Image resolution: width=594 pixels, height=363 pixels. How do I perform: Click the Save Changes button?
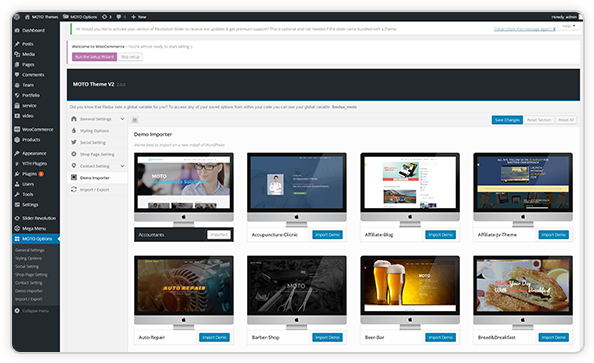click(x=507, y=120)
